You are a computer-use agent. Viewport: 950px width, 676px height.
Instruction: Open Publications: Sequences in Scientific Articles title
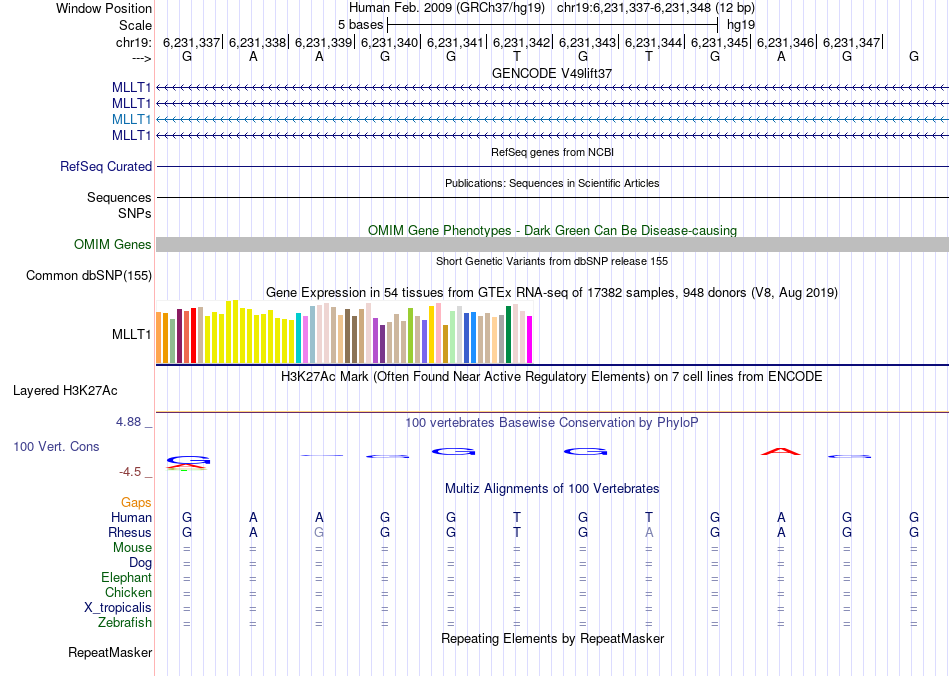[552, 183]
